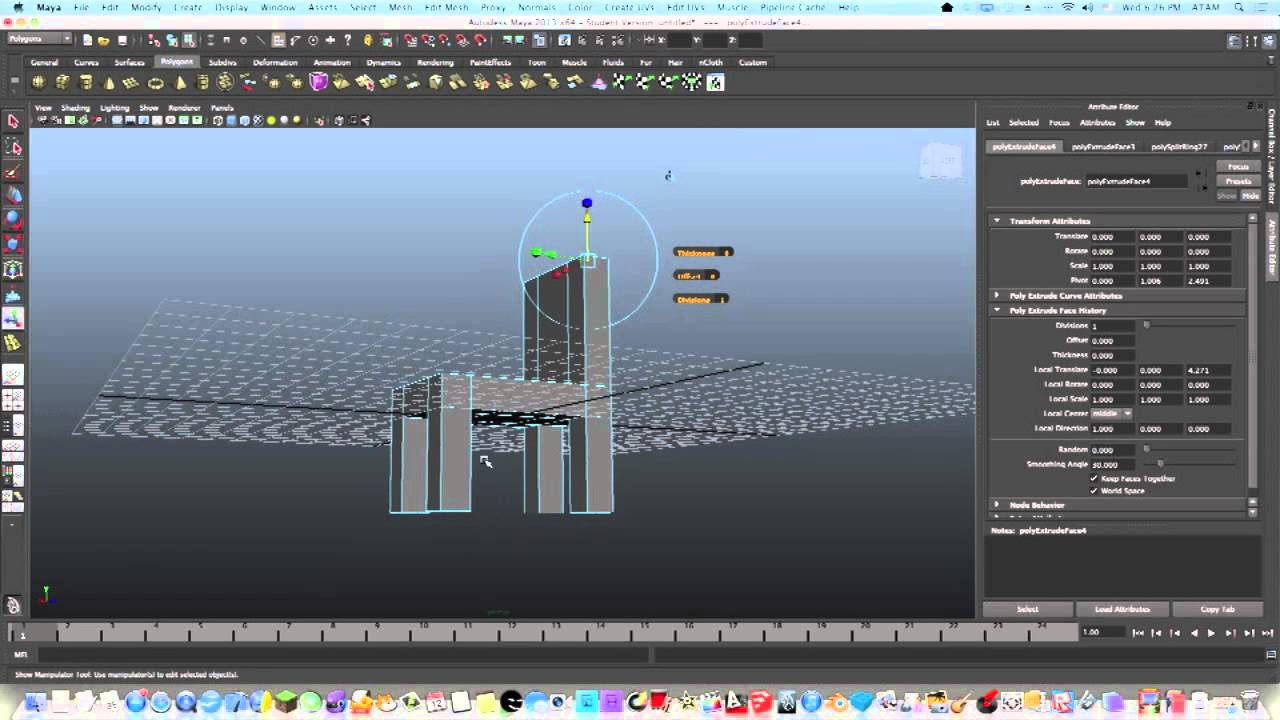This screenshot has width=1280, height=720.
Task: Click the view cube in viewport corner
Action: tap(940, 161)
